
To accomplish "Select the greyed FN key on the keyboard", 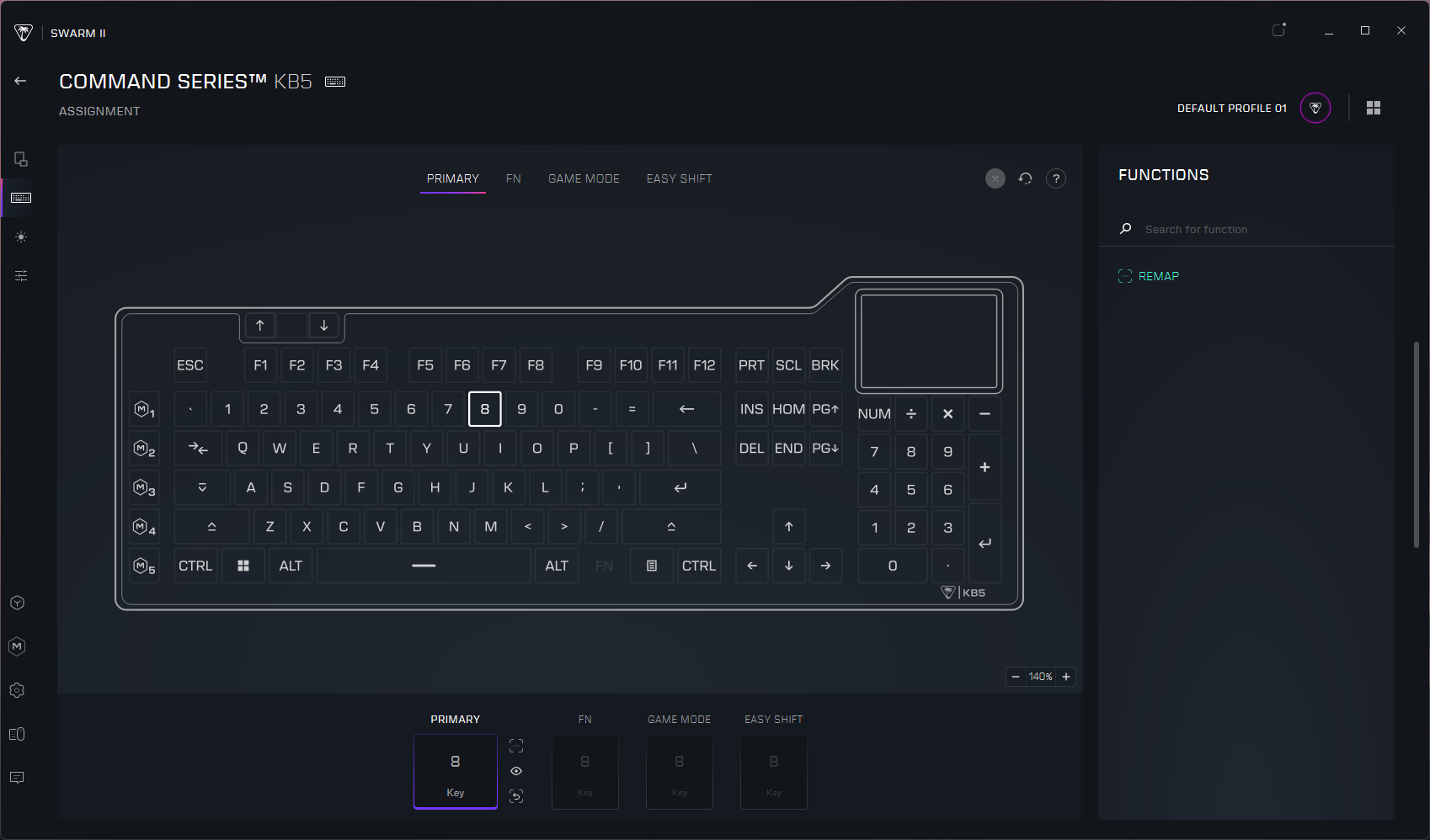I will 604,566.
